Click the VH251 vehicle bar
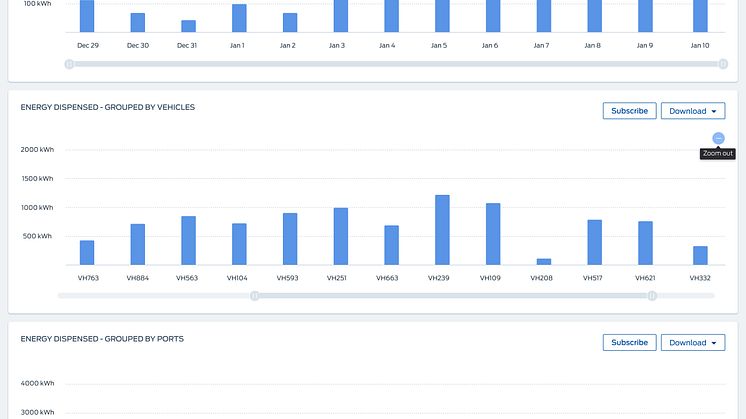 coord(341,236)
